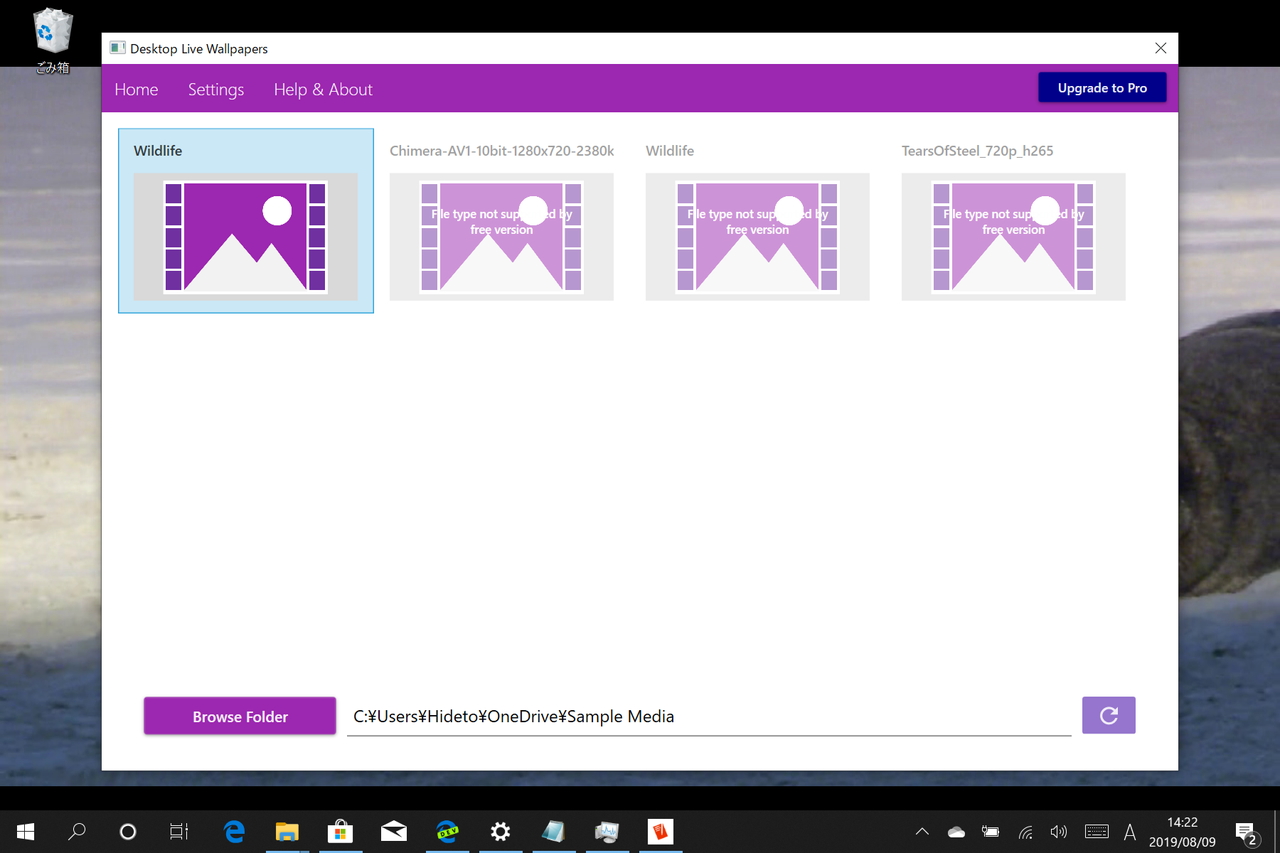Viewport: 1280px width, 853px height.
Task: Open Task View from the taskbar
Action: [179, 832]
